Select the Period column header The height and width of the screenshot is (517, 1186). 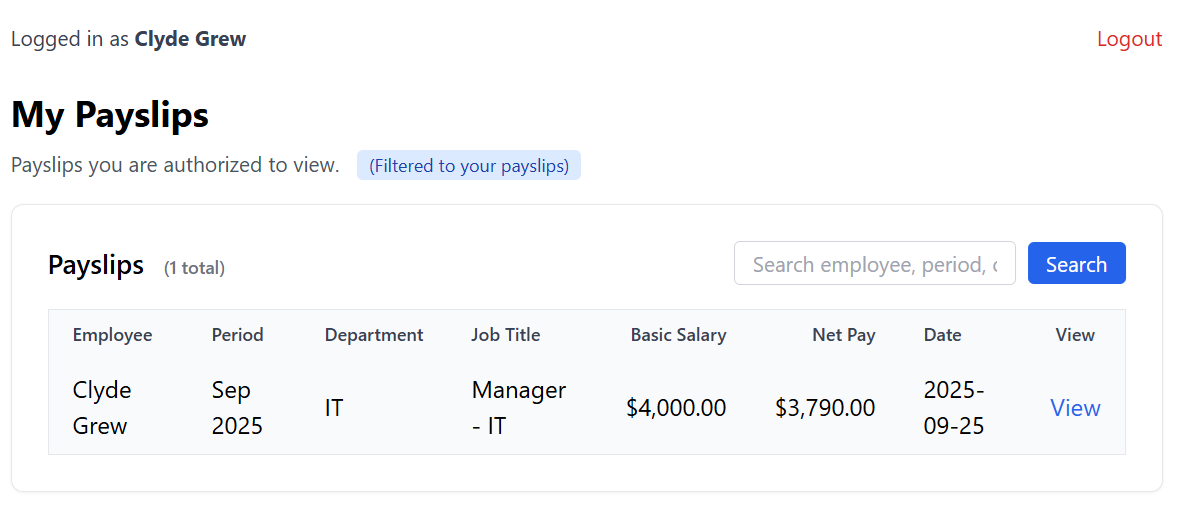(237, 335)
